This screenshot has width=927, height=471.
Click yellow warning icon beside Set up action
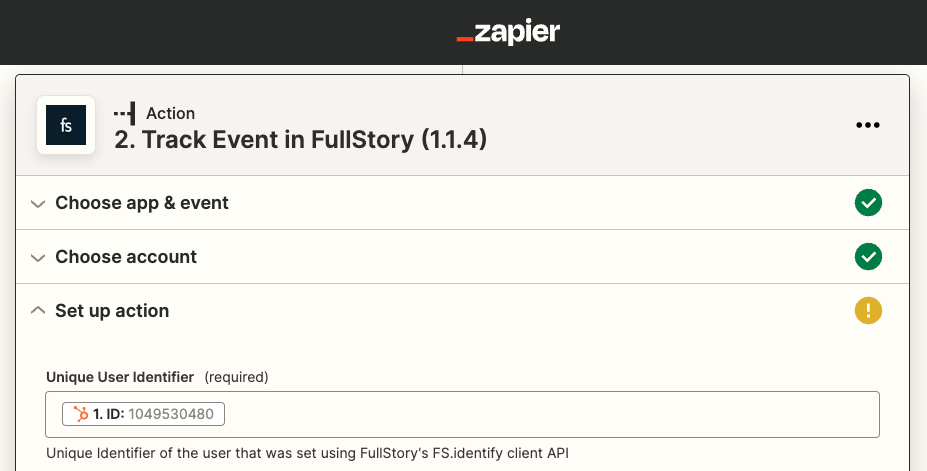868,311
